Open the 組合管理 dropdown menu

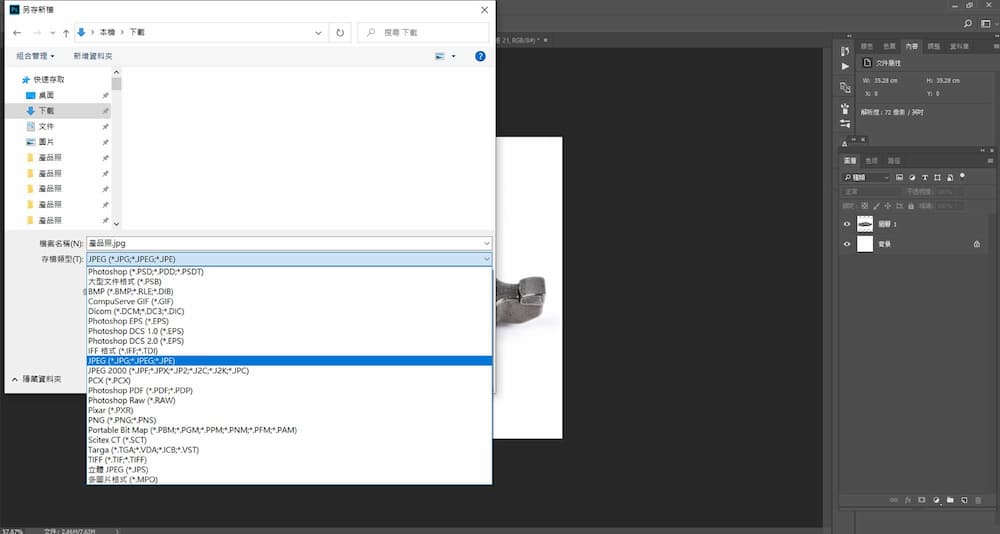point(35,56)
